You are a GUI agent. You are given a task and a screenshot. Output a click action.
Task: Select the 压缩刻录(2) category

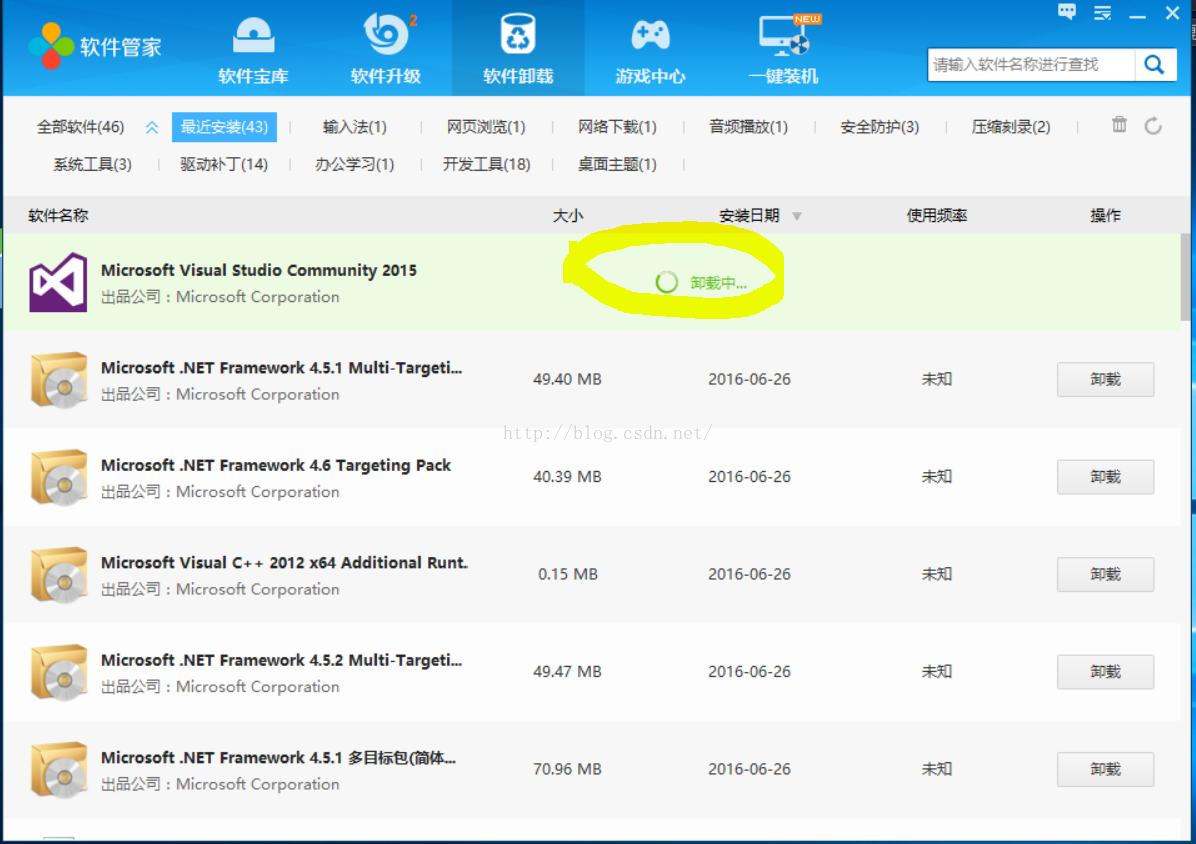coord(1011,127)
